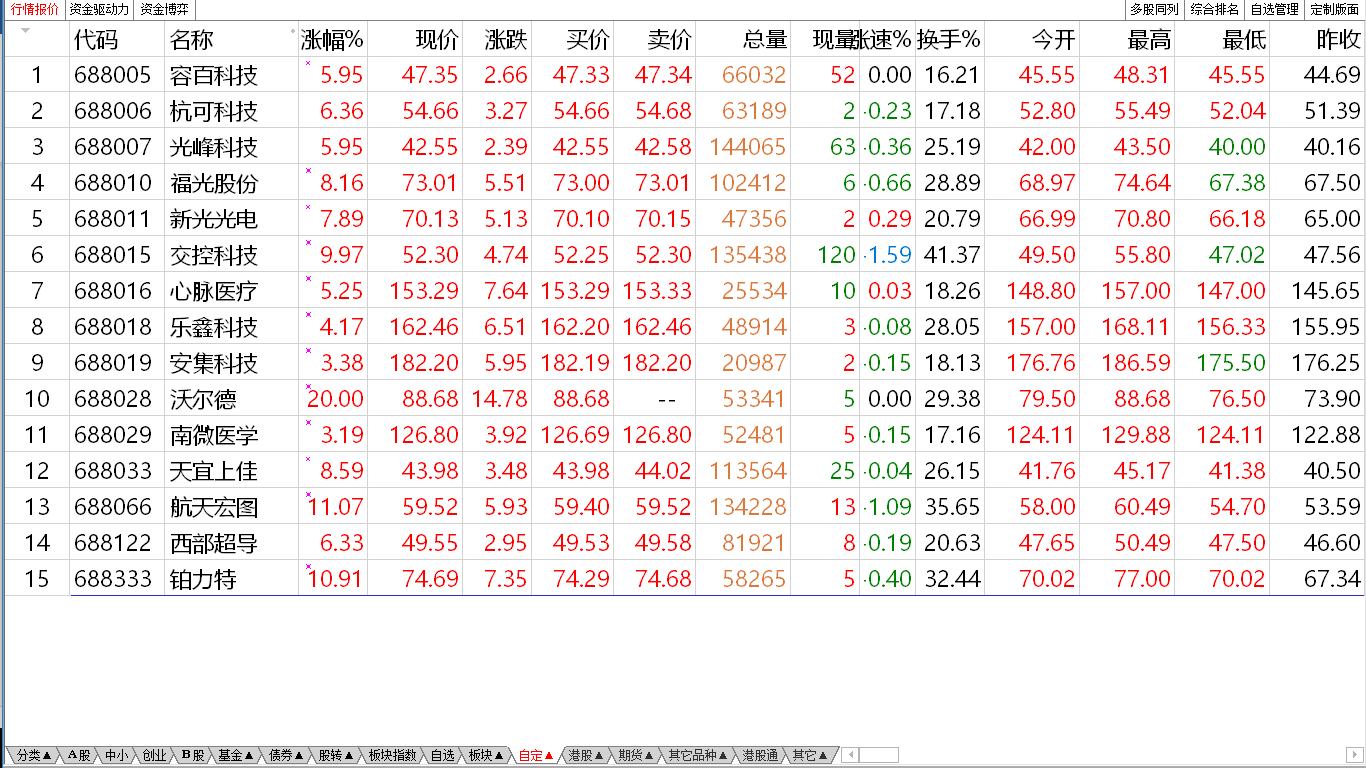This screenshot has width=1366, height=768.
Task: Switch to 资金驱动力 tab
Action: [99, 9]
